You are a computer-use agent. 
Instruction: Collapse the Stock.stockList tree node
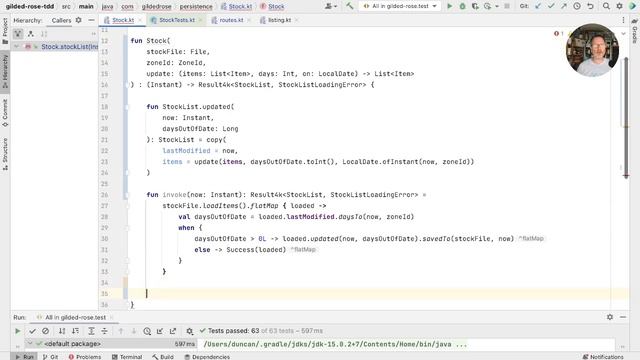click(16, 47)
